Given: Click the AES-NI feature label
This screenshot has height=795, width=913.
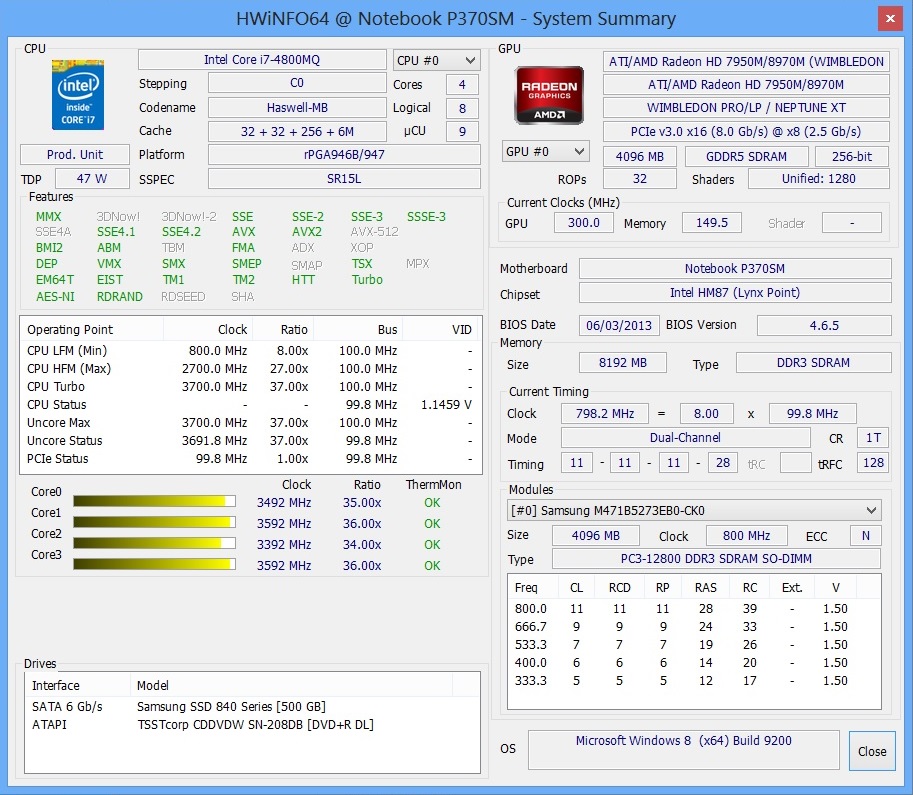Looking at the screenshot, I should click(x=55, y=296).
